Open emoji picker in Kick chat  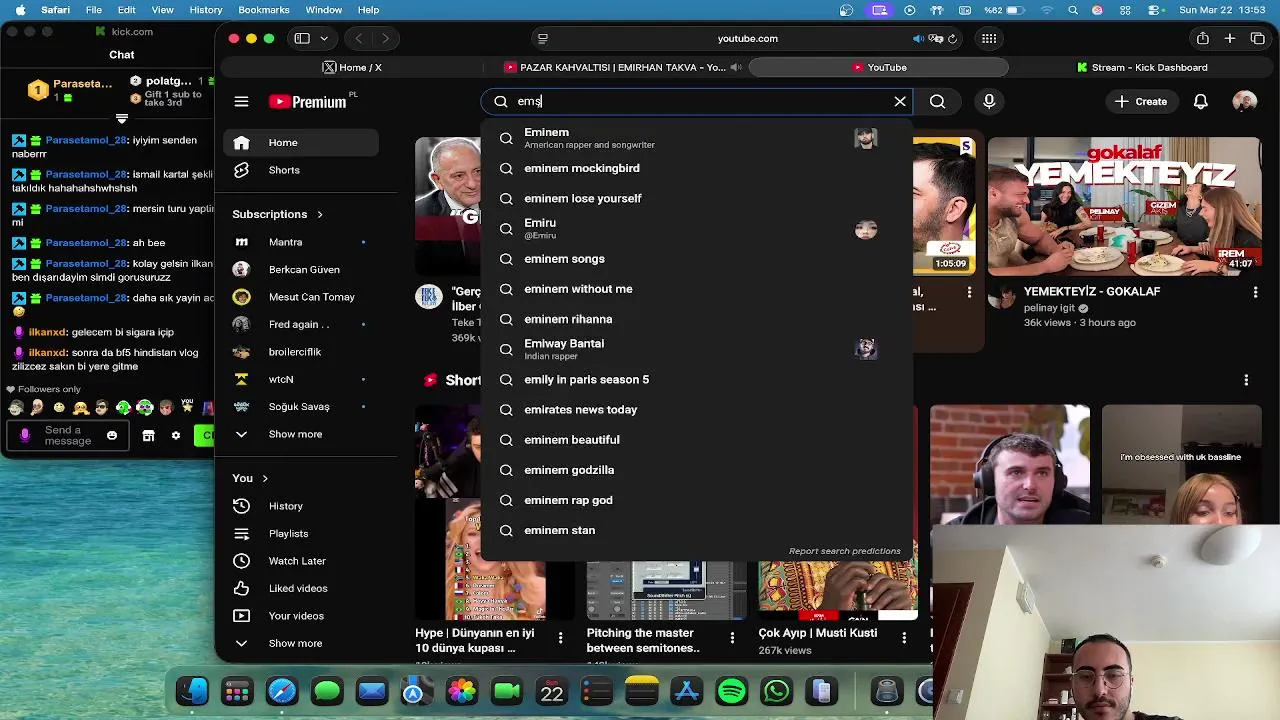112,435
